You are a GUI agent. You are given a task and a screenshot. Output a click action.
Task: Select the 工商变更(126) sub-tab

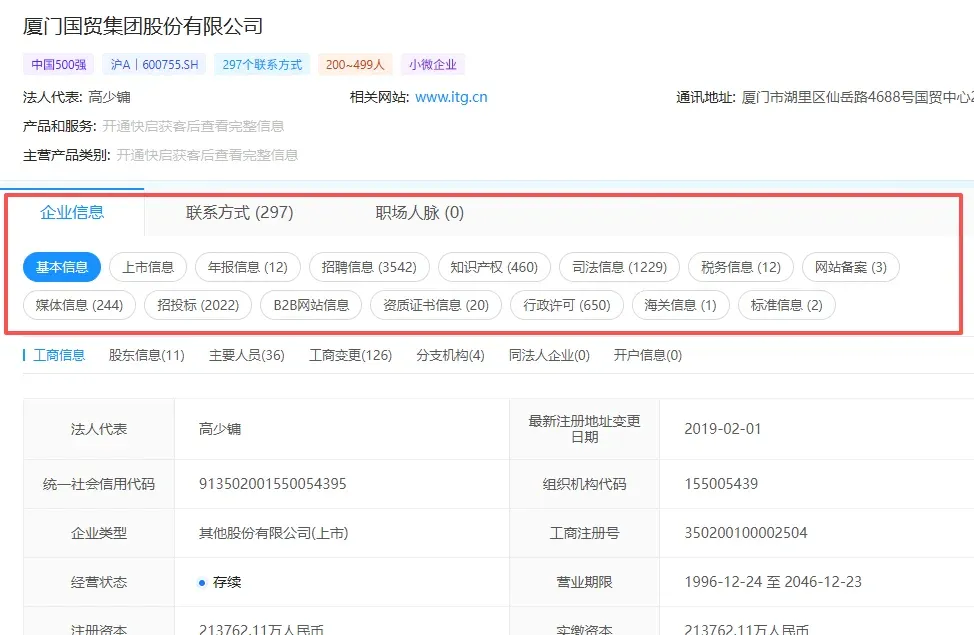[x=350, y=355]
